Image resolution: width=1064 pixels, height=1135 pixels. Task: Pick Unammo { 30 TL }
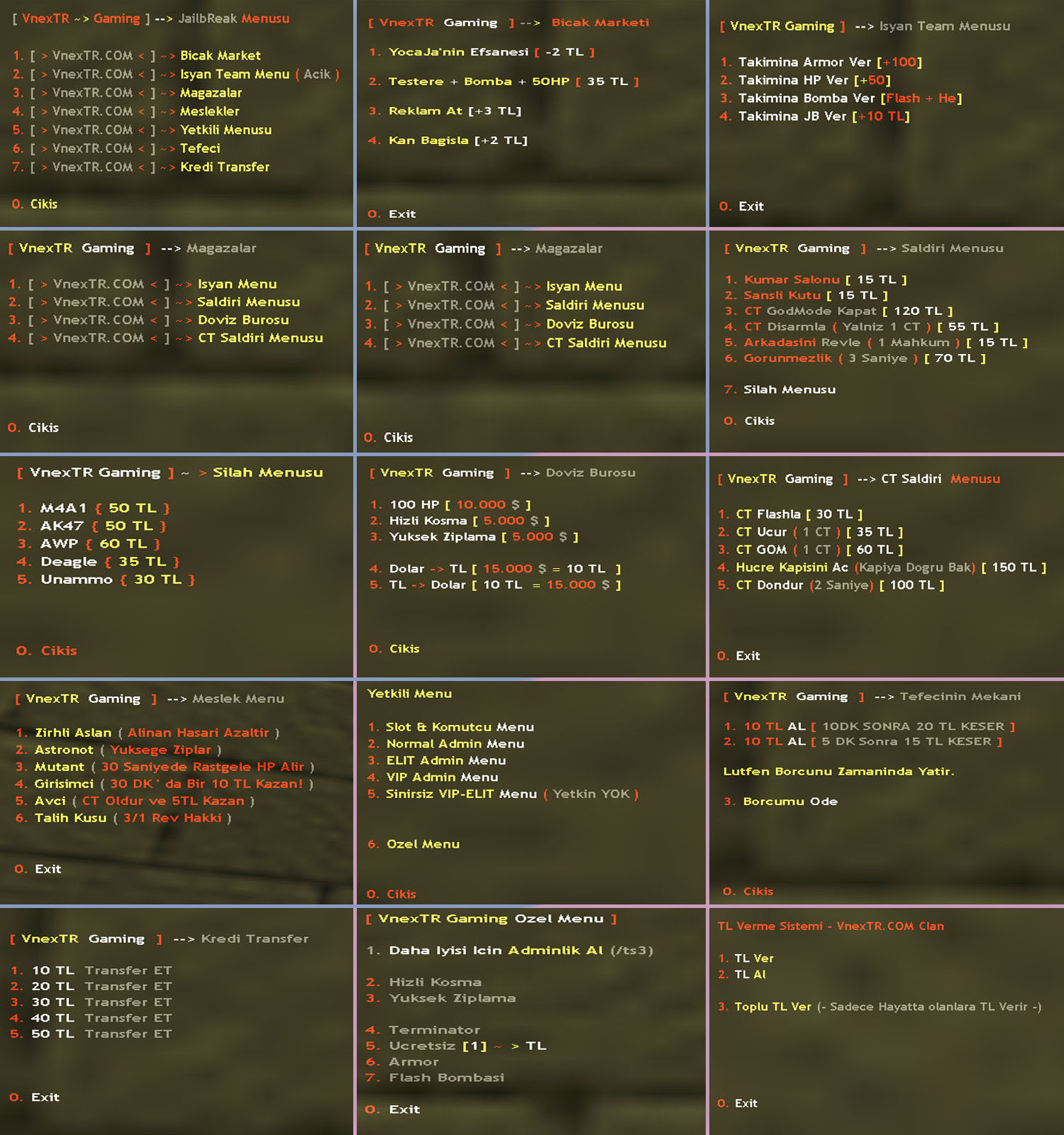[106, 579]
